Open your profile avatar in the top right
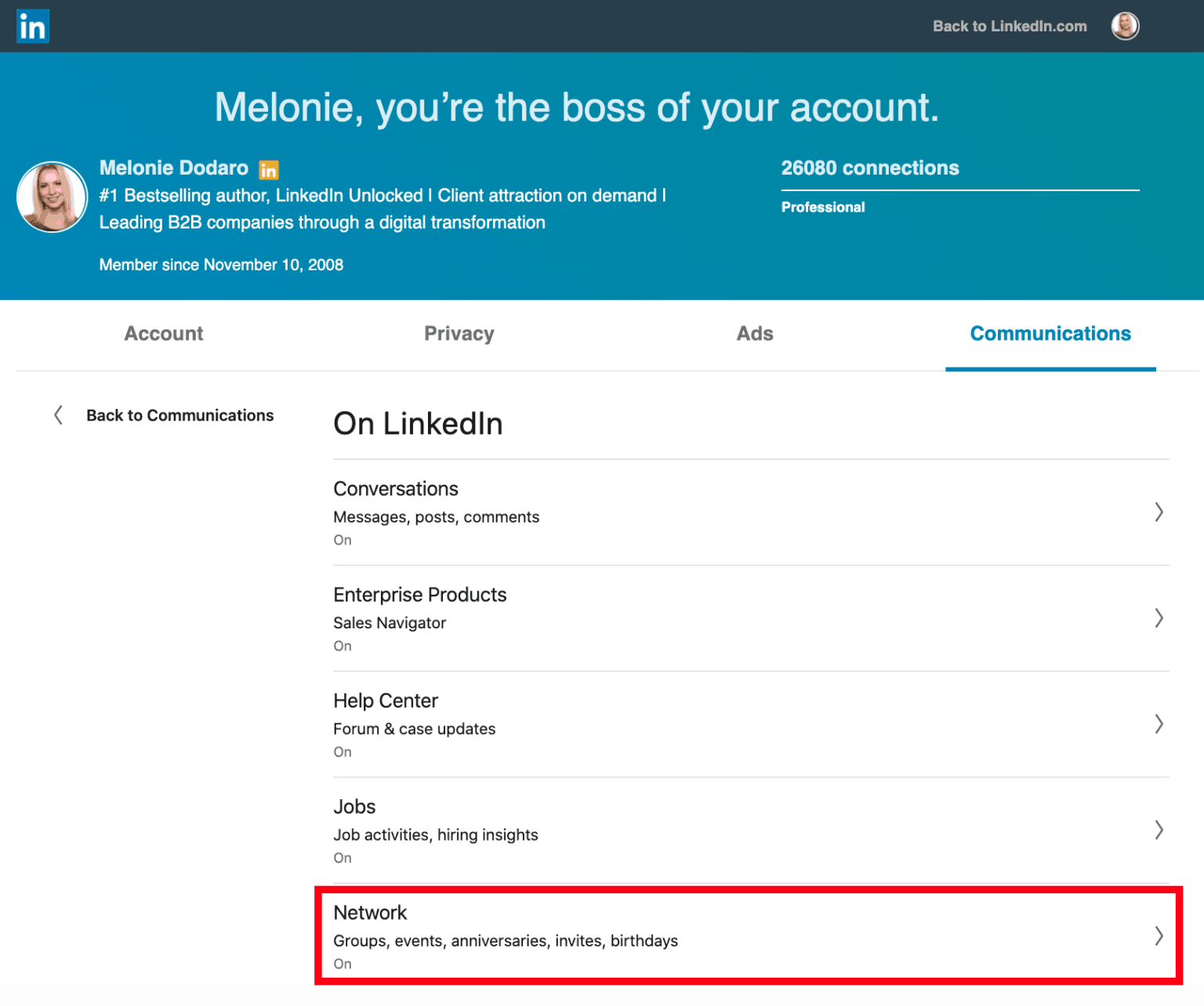The height and width of the screenshot is (1006, 1204). (x=1125, y=26)
